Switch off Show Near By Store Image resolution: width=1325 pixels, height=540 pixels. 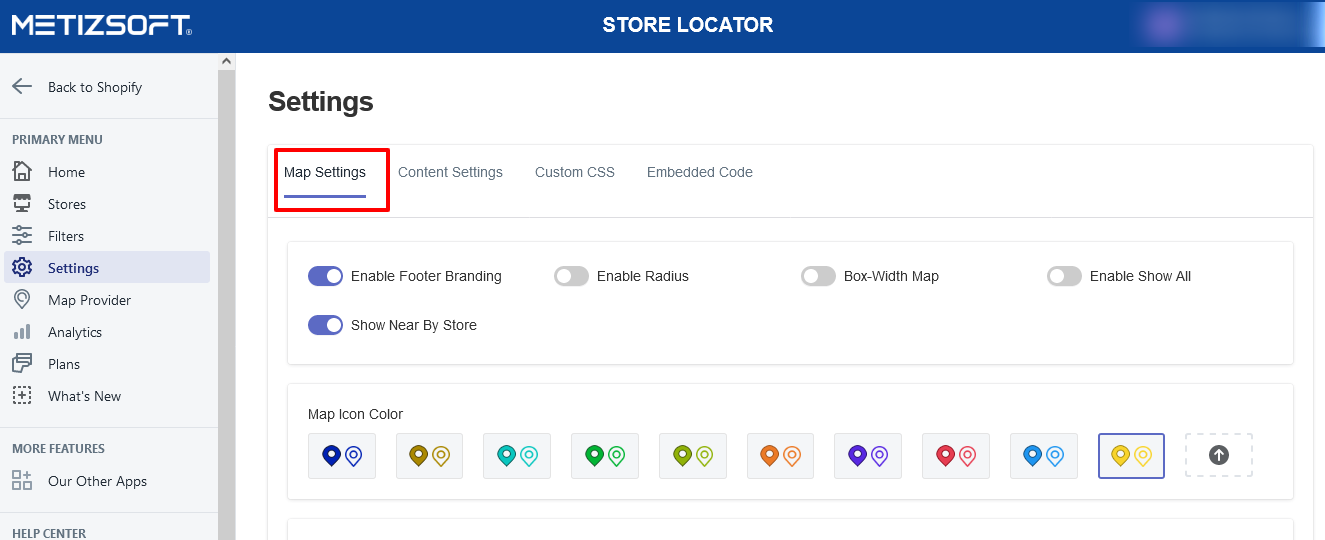[325, 325]
